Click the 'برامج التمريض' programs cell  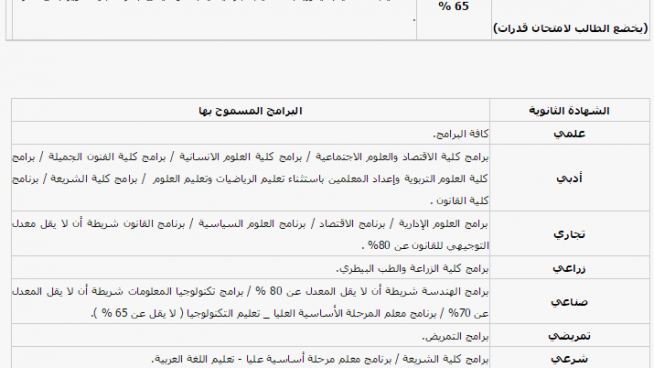pos(455,336)
